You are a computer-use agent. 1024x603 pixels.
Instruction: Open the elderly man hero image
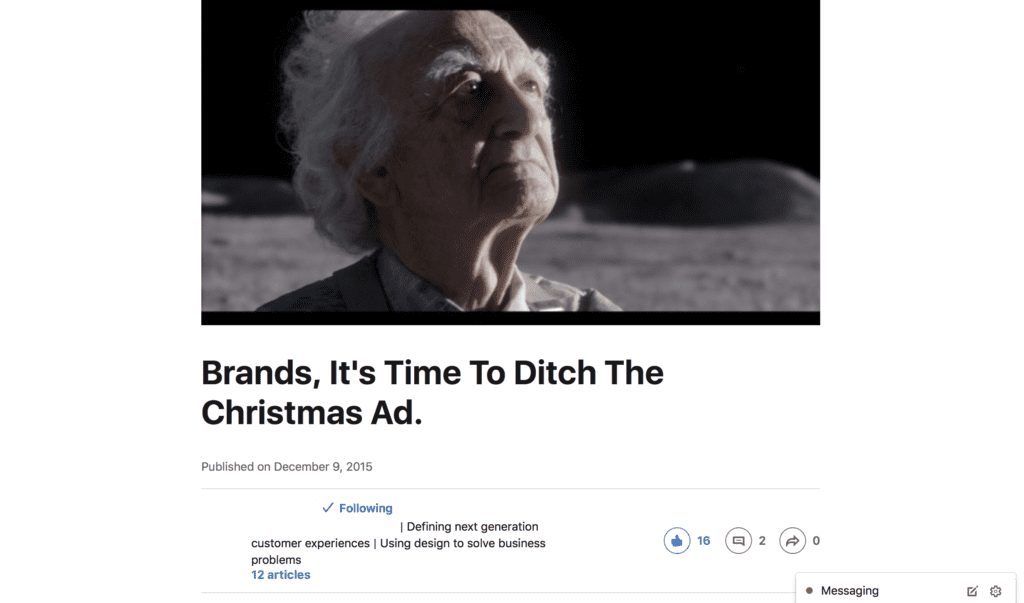point(511,162)
